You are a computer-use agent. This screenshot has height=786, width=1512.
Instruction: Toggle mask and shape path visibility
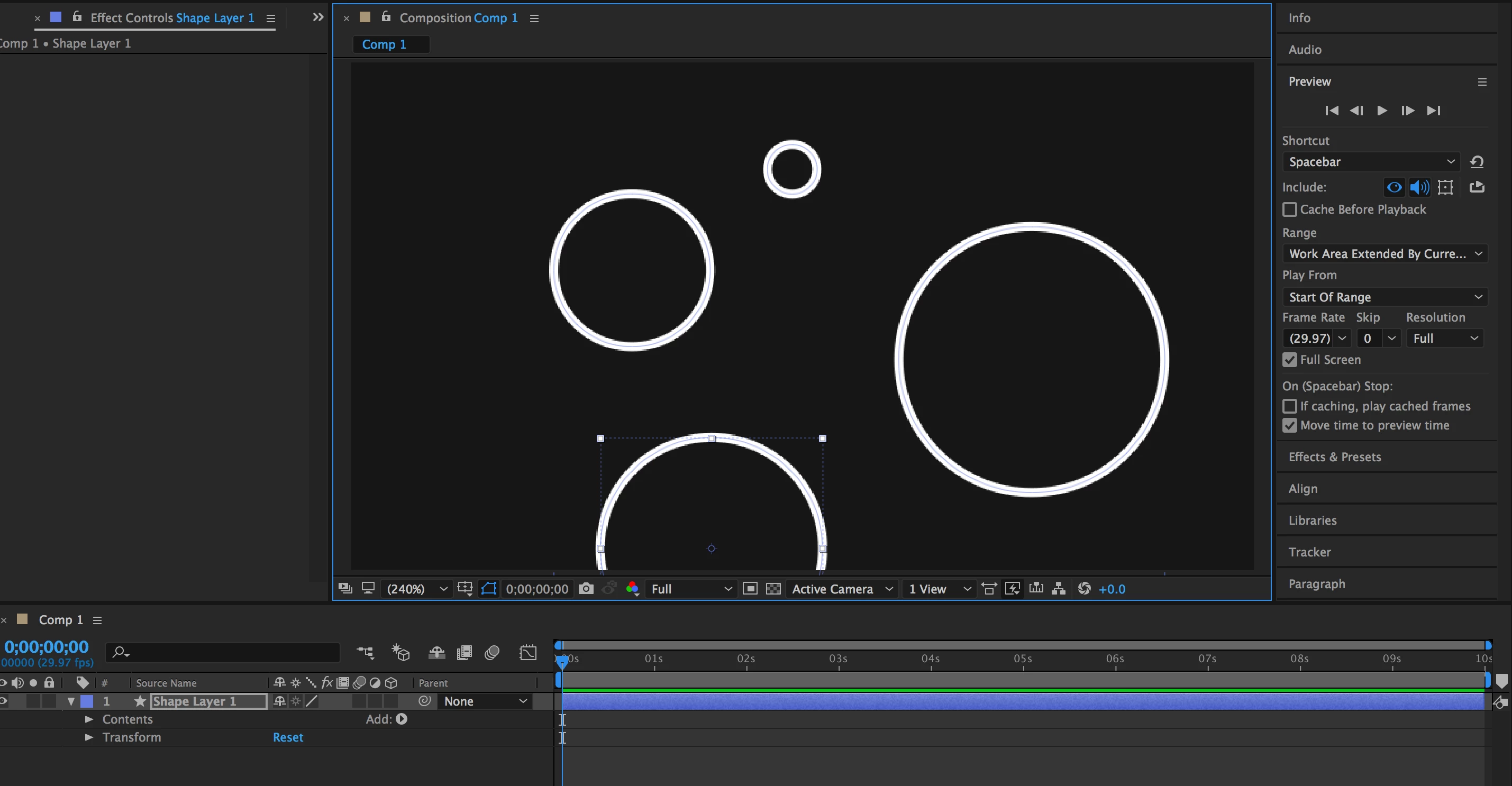click(x=488, y=589)
